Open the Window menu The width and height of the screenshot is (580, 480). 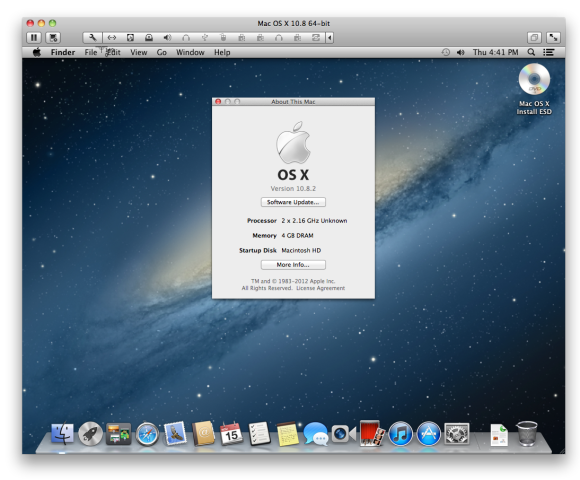coord(190,52)
